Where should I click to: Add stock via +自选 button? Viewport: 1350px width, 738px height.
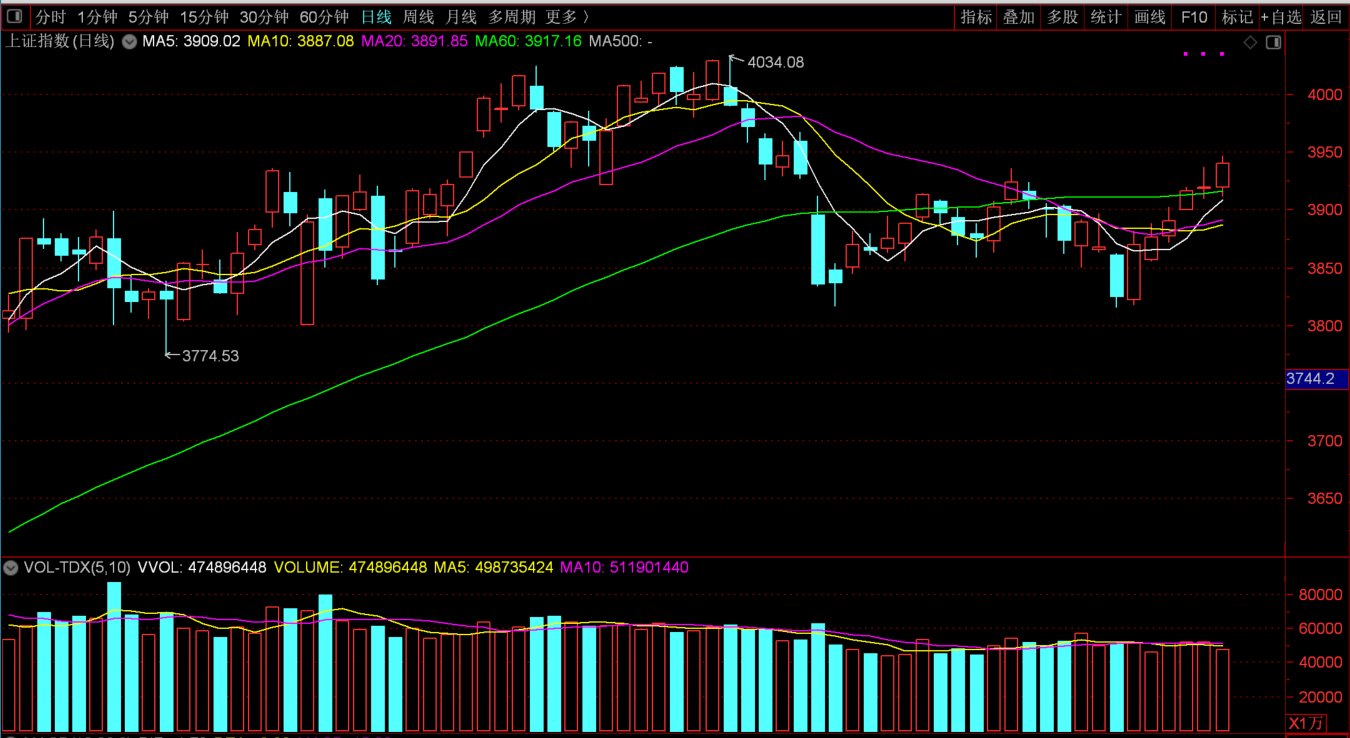coord(1281,17)
